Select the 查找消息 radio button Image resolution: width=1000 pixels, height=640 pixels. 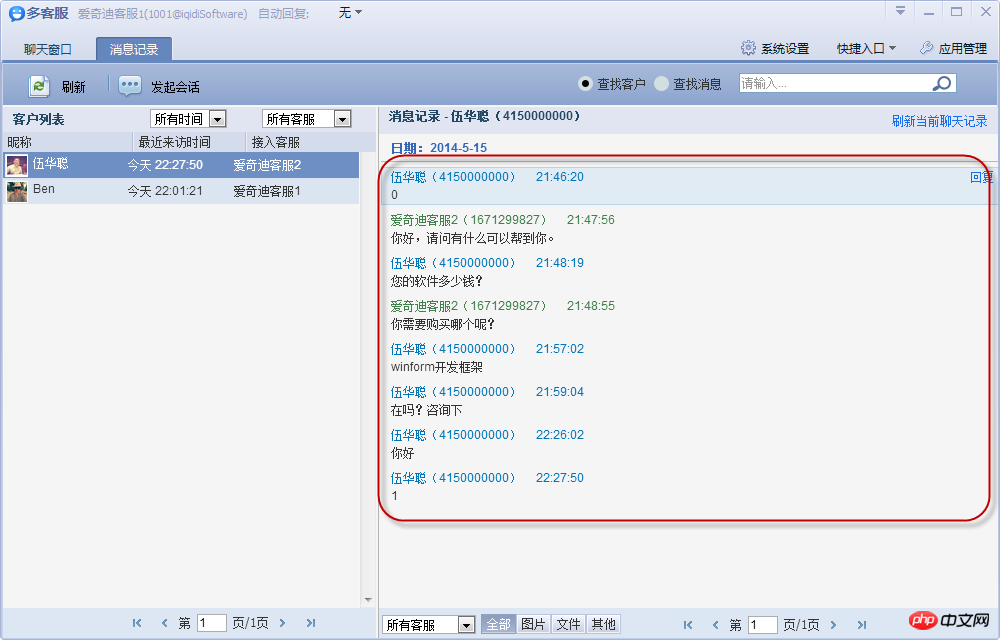(661, 84)
